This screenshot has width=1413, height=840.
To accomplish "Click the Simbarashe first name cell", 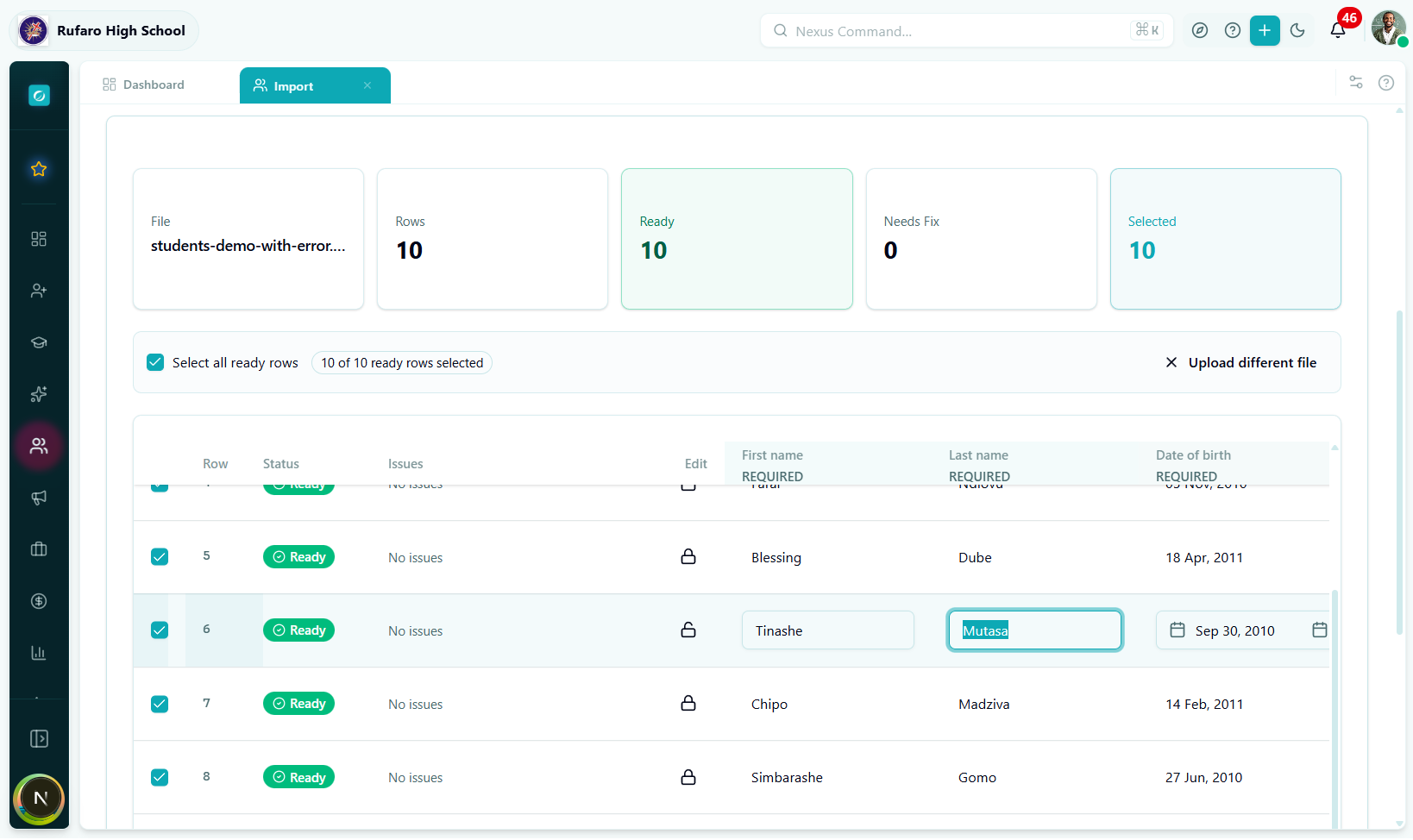I will 787,777.
